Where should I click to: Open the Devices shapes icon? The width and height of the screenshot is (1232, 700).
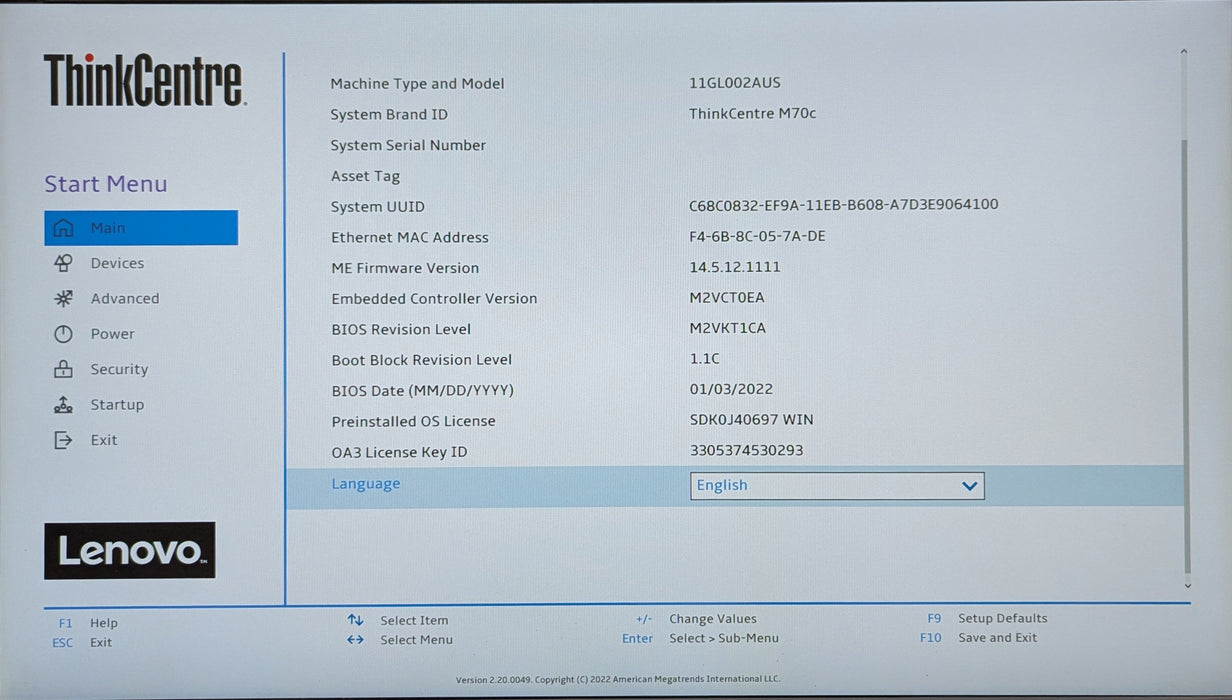click(63, 263)
